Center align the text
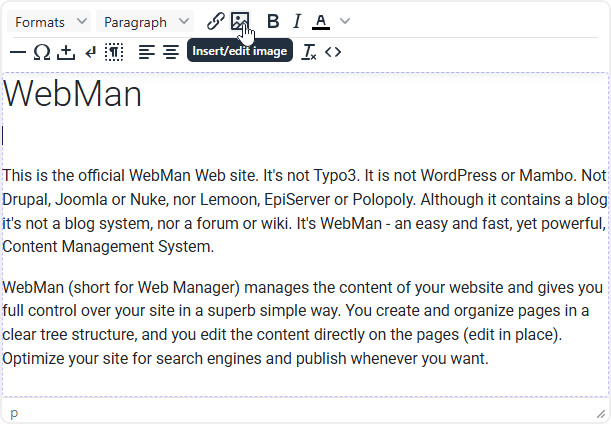This screenshot has width=611, height=424. 171,52
